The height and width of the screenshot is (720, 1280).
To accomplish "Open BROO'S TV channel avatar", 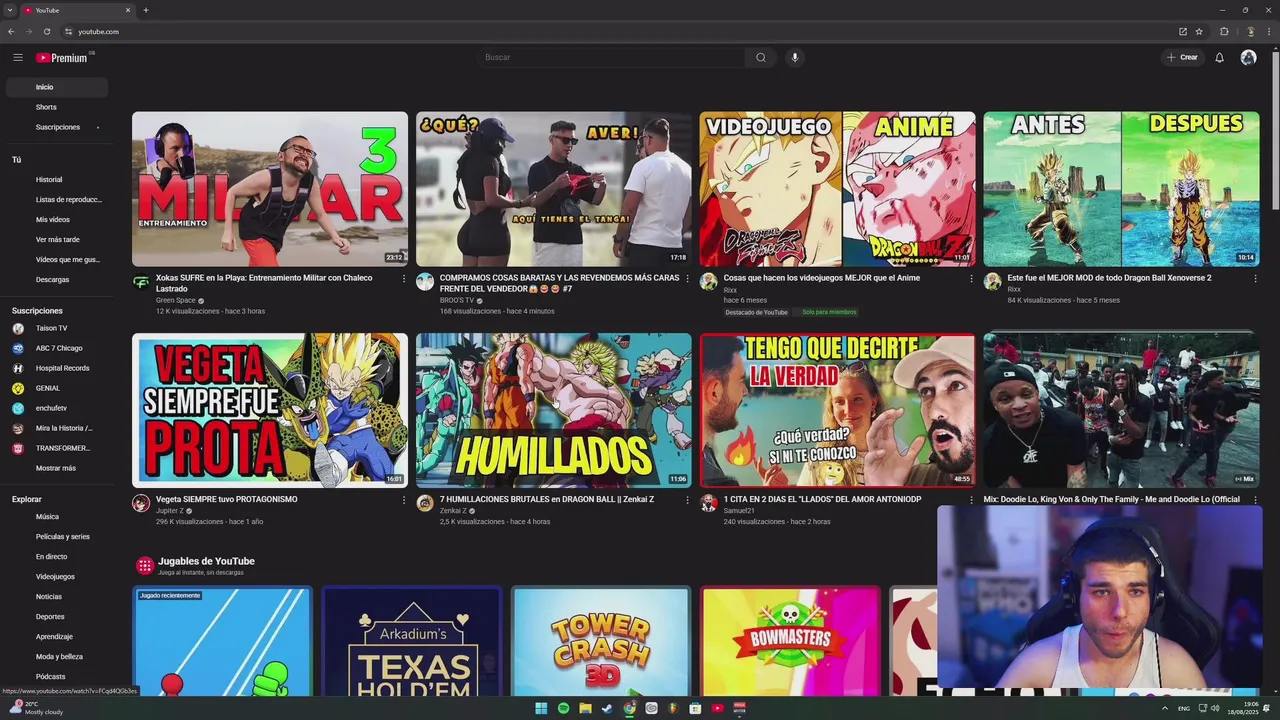I will [425, 282].
